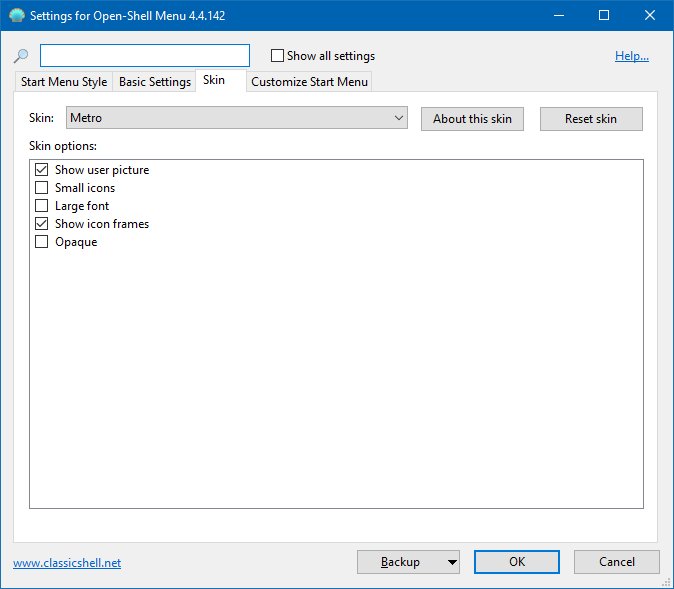674x589 pixels.
Task: Open the Help link
Action: point(631,56)
